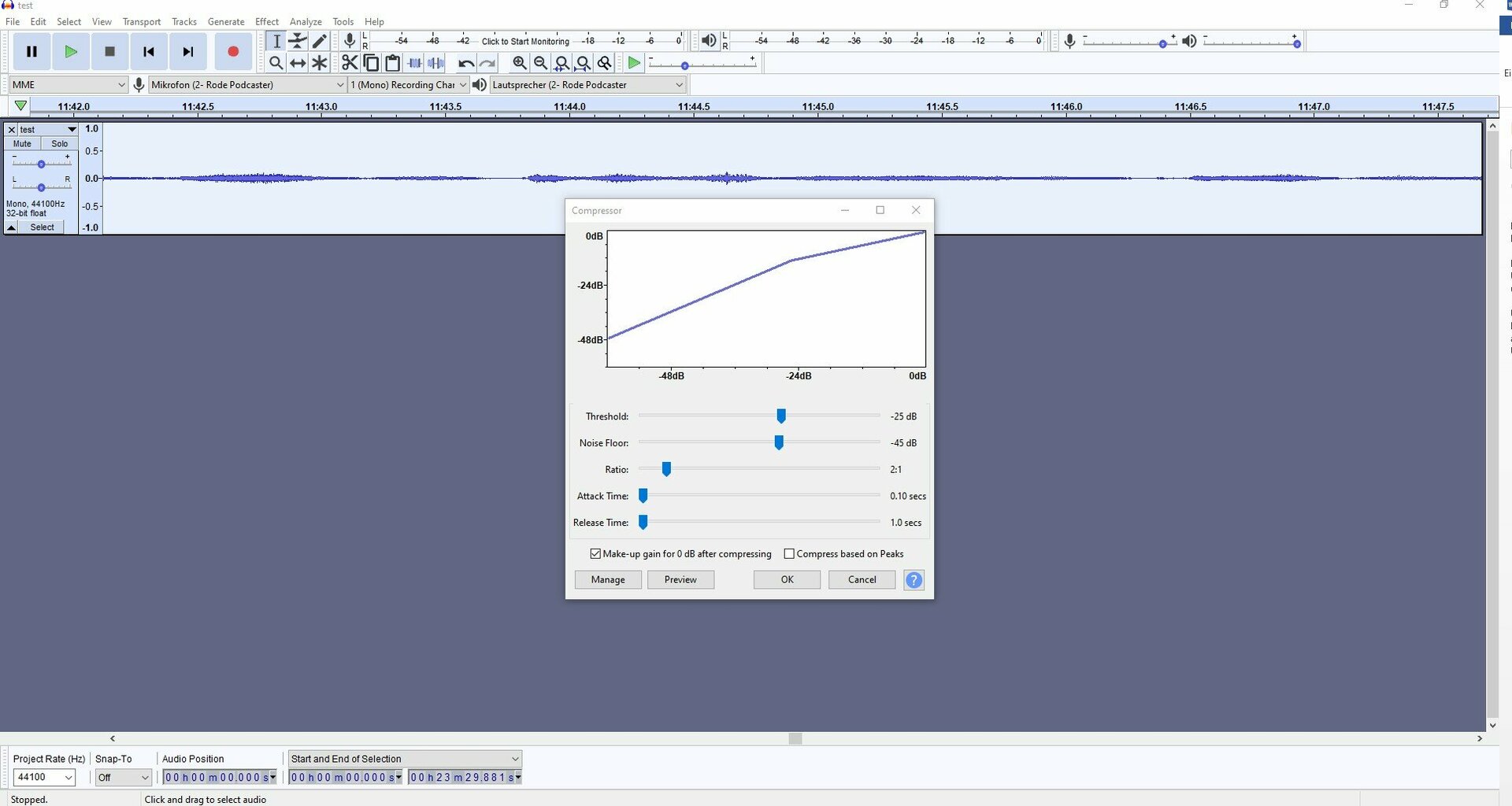Expand the Snap-To Off dropdown
The height and width of the screenshot is (806, 1512).
[x=123, y=778]
